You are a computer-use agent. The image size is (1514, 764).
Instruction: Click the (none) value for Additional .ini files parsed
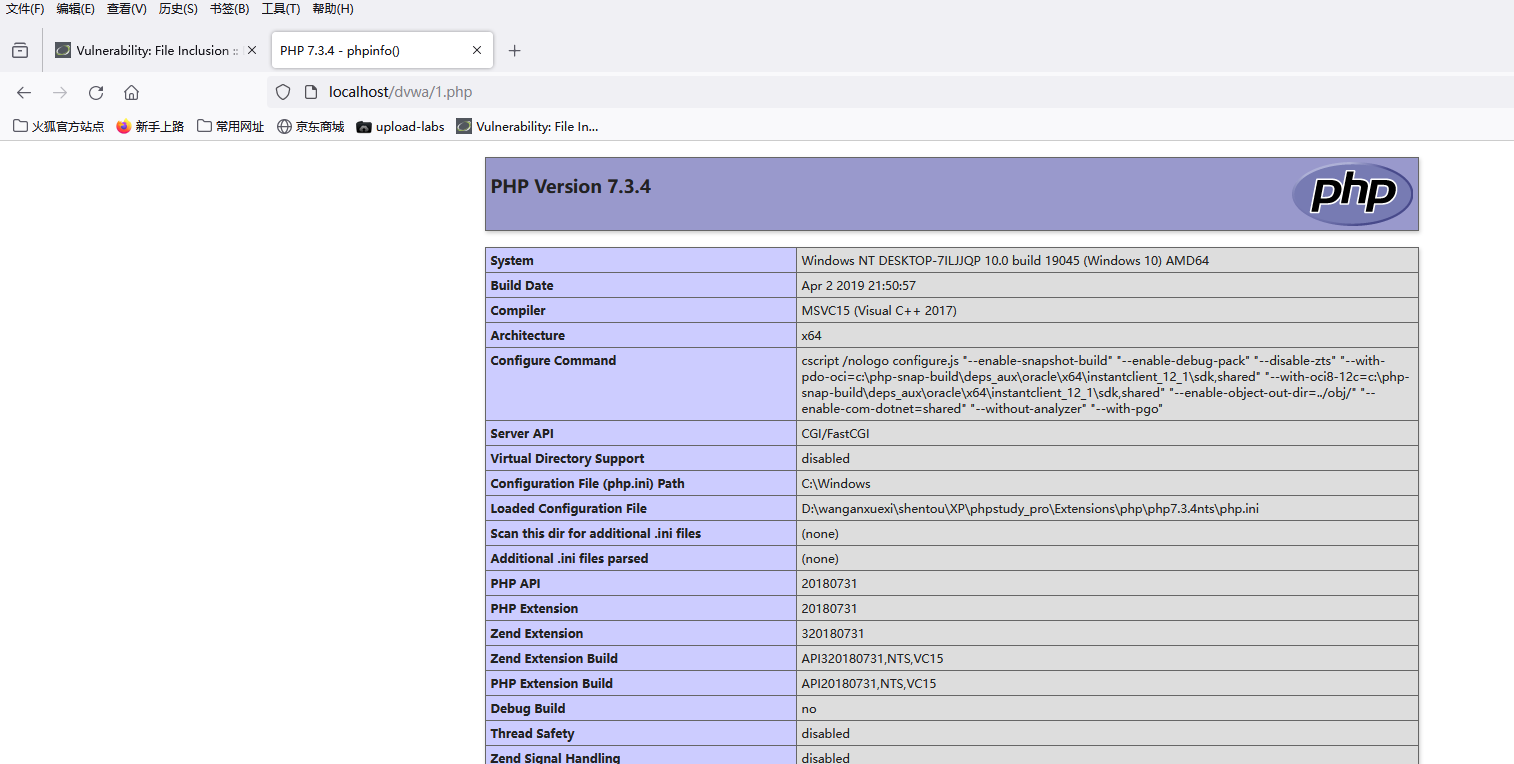(820, 559)
